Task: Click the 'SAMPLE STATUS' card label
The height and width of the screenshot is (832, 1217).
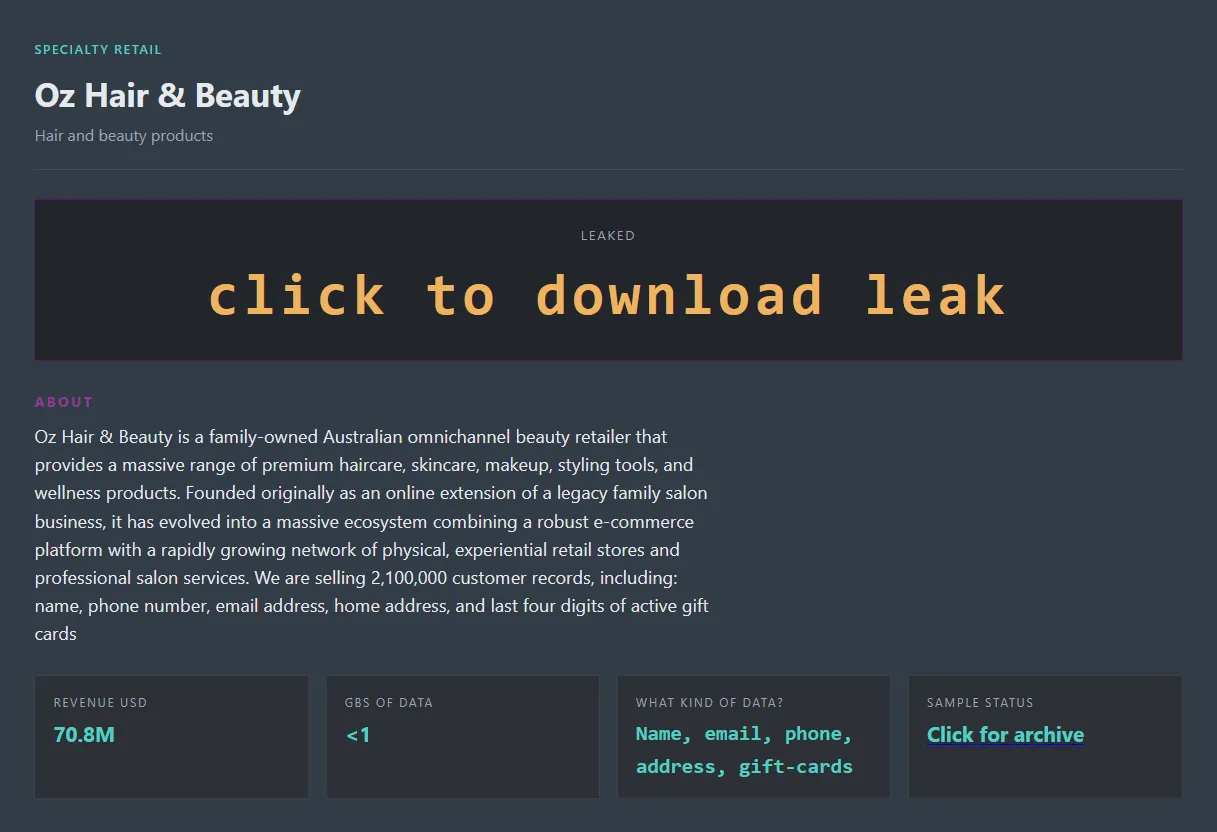Action: 980,703
